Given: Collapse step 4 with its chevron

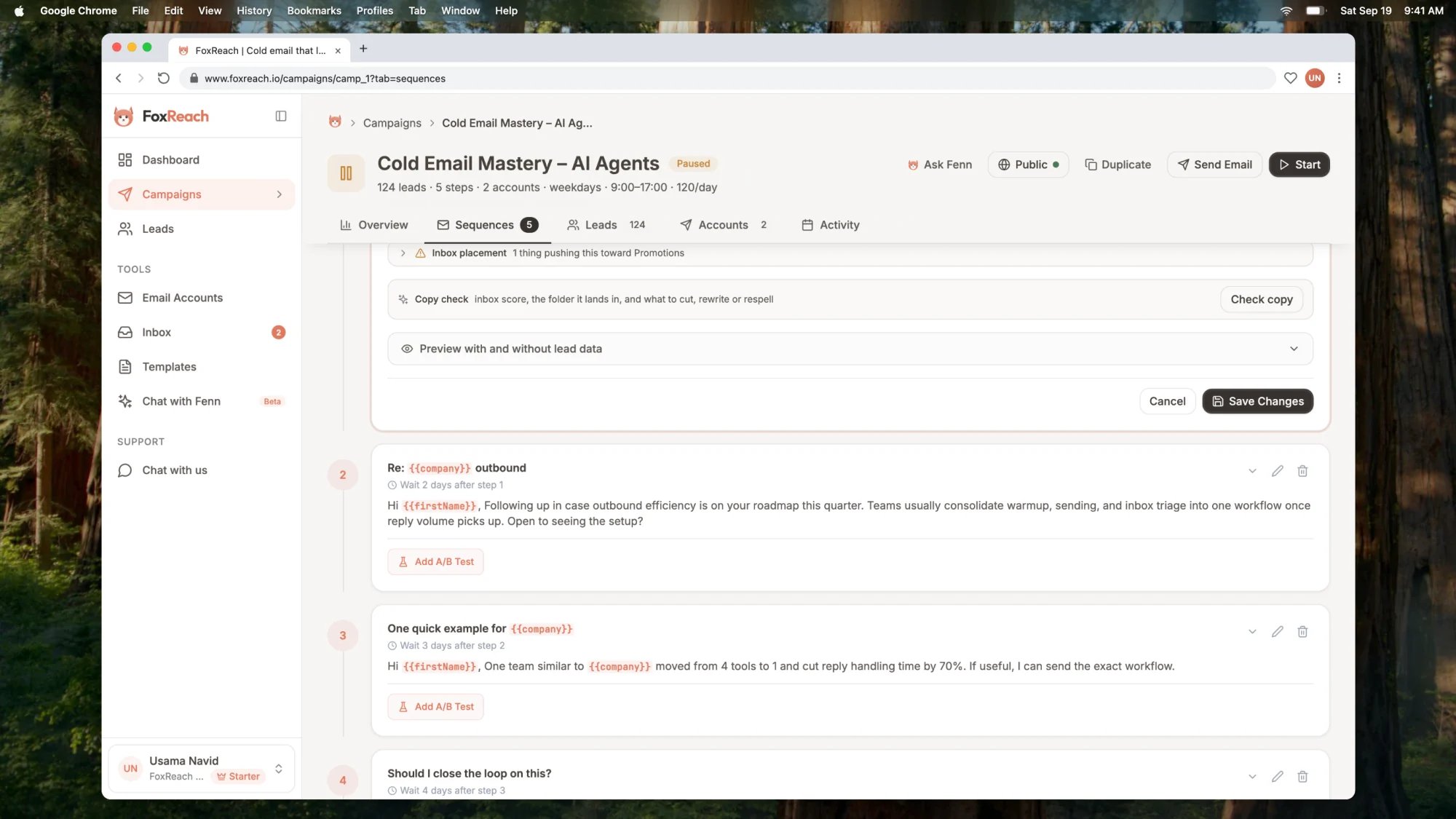Looking at the screenshot, I should (1252, 777).
